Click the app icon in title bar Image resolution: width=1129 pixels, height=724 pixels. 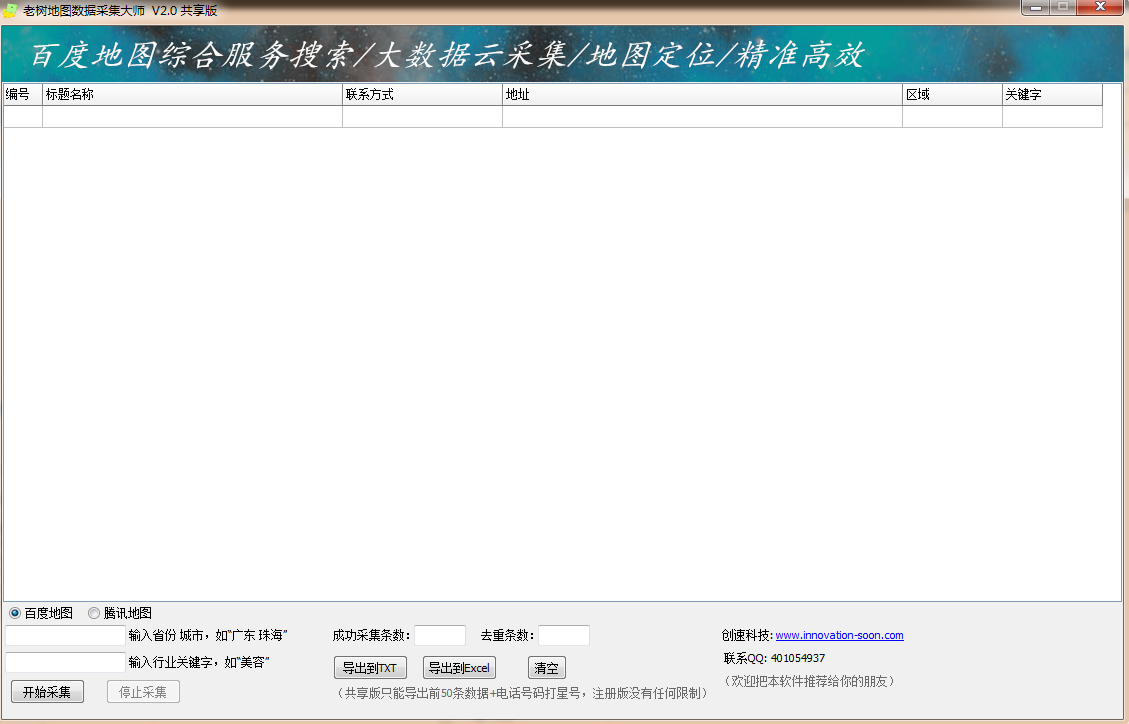click(x=10, y=11)
